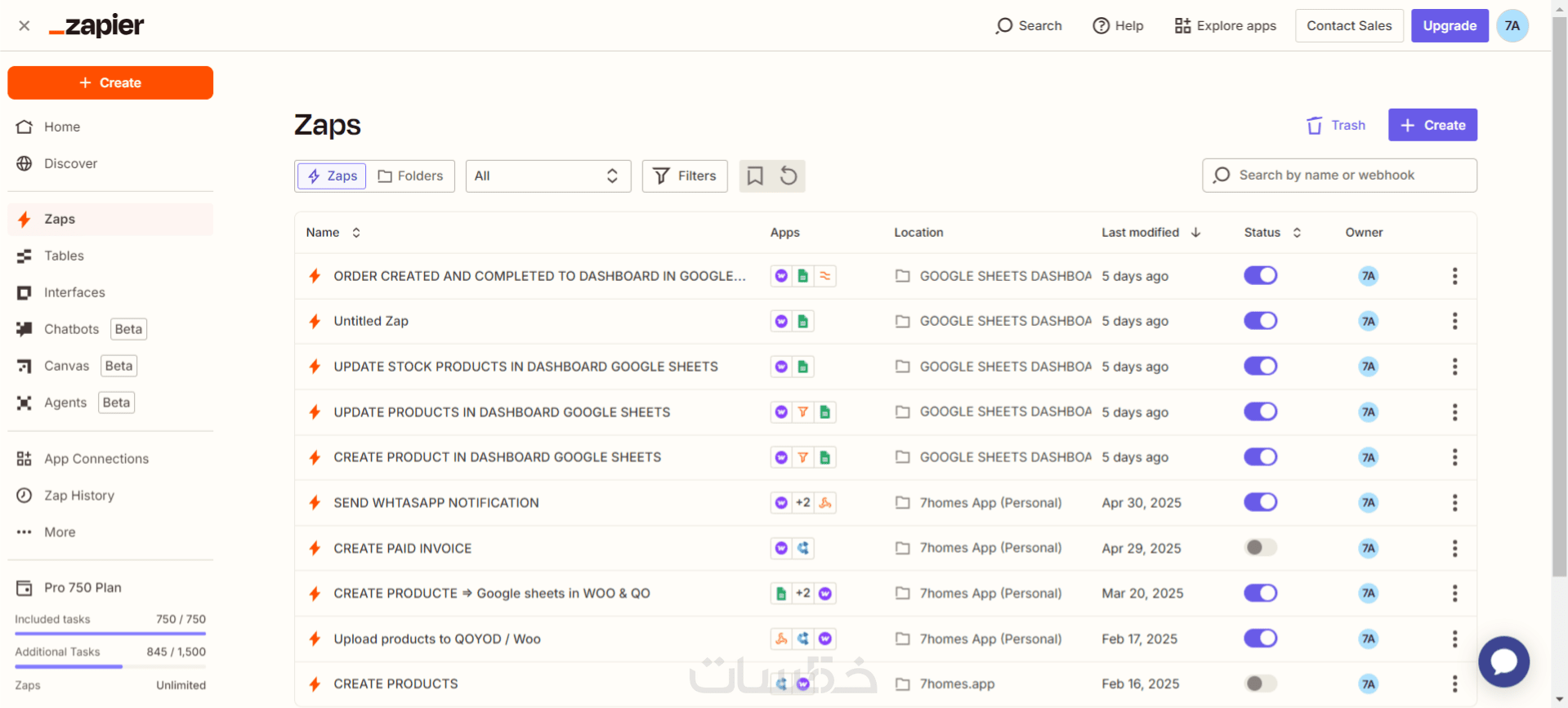
Task: Click the Included tasks usage progress bar
Action: [110, 634]
